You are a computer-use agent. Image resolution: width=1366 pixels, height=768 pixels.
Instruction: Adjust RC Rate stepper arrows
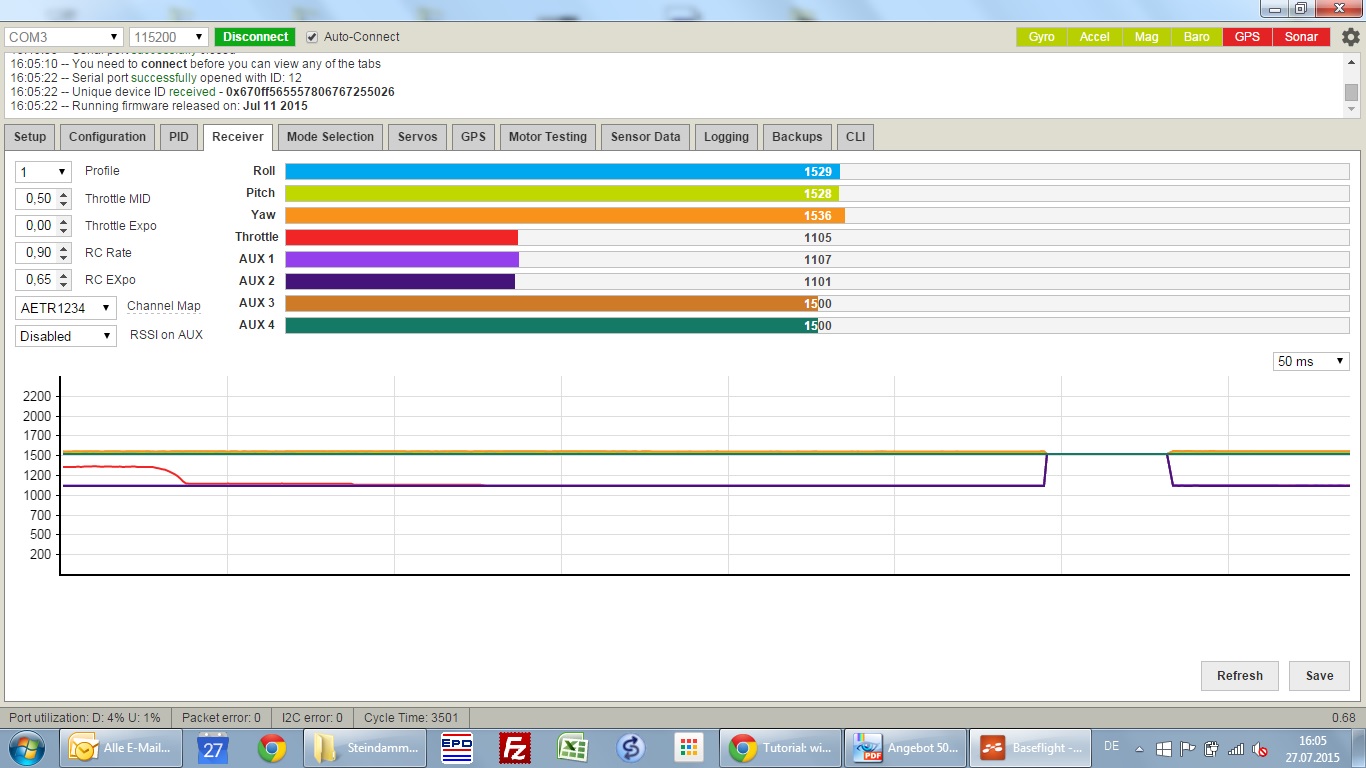(65, 253)
